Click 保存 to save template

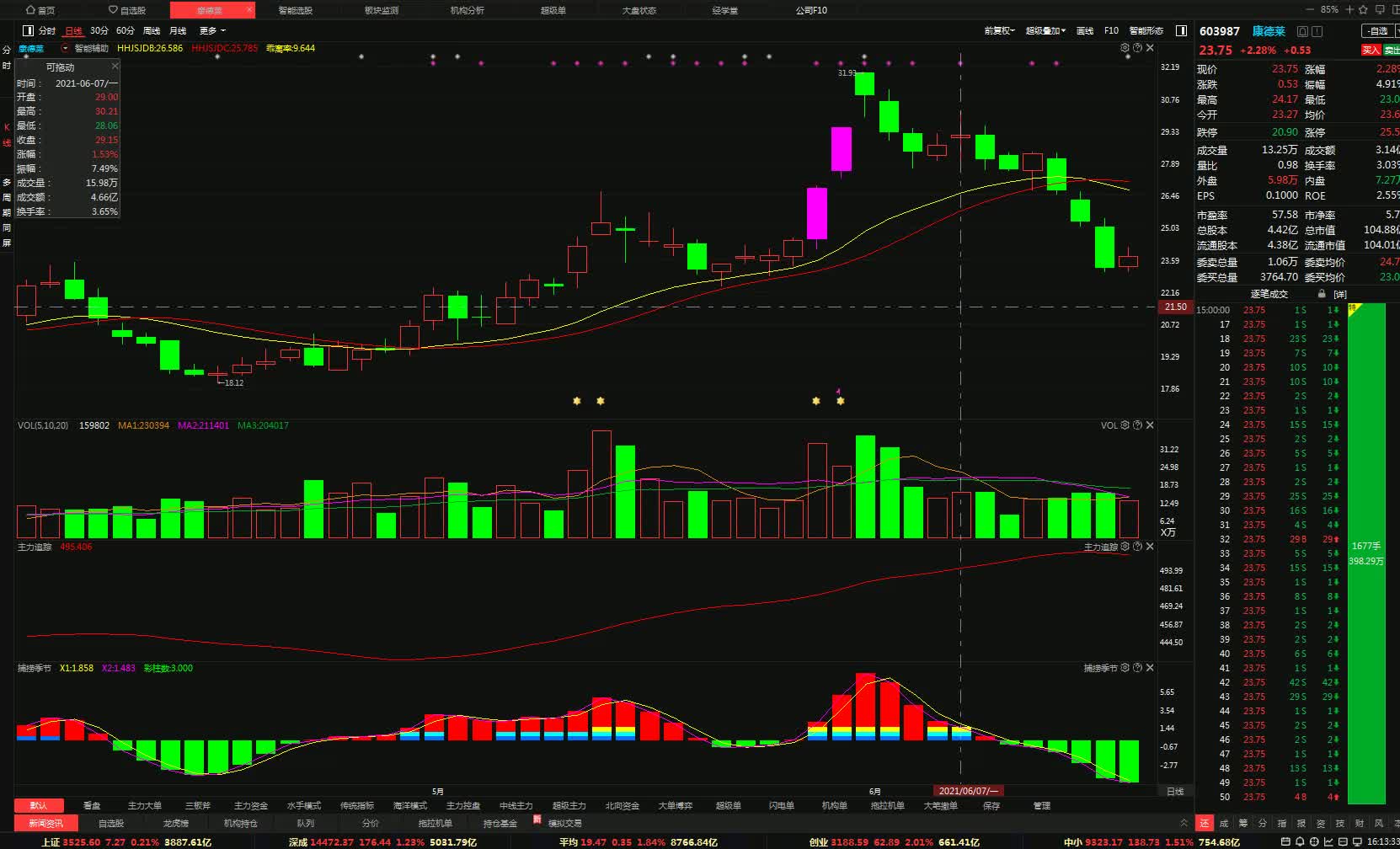pyautogui.click(x=991, y=806)
